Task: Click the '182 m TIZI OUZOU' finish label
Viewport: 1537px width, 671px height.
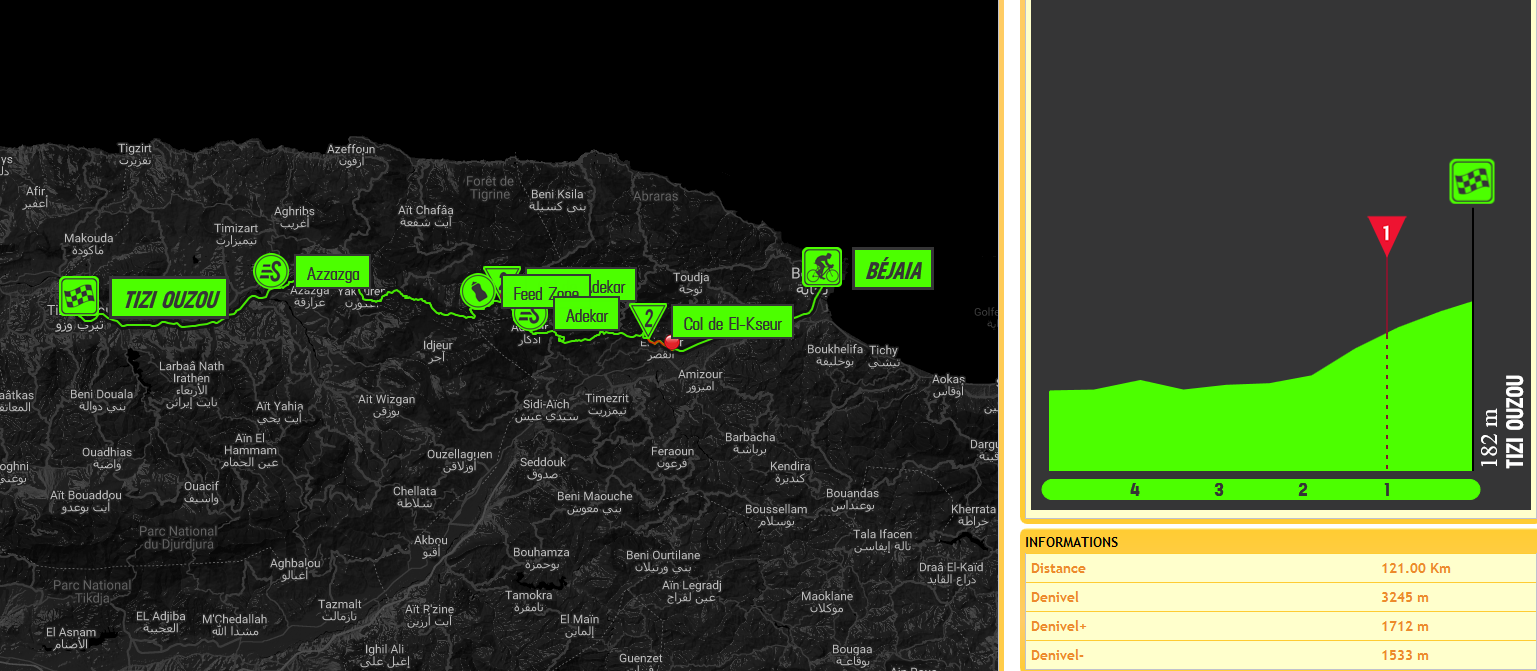Action: click(x=1503, y=421)
